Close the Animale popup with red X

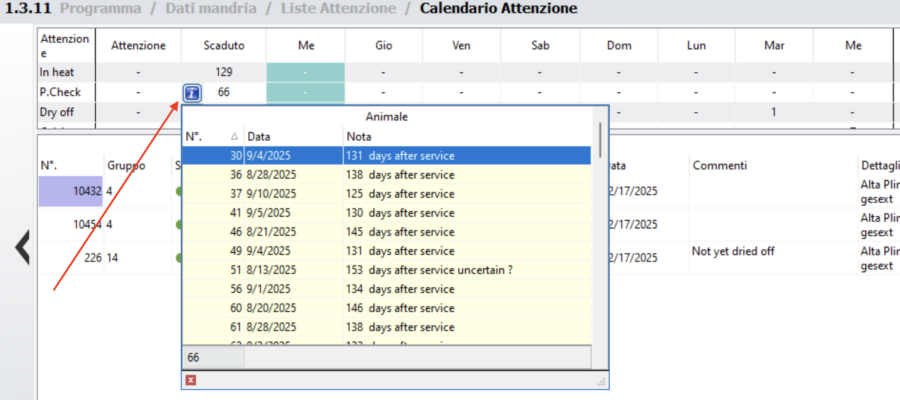point(191,380)
